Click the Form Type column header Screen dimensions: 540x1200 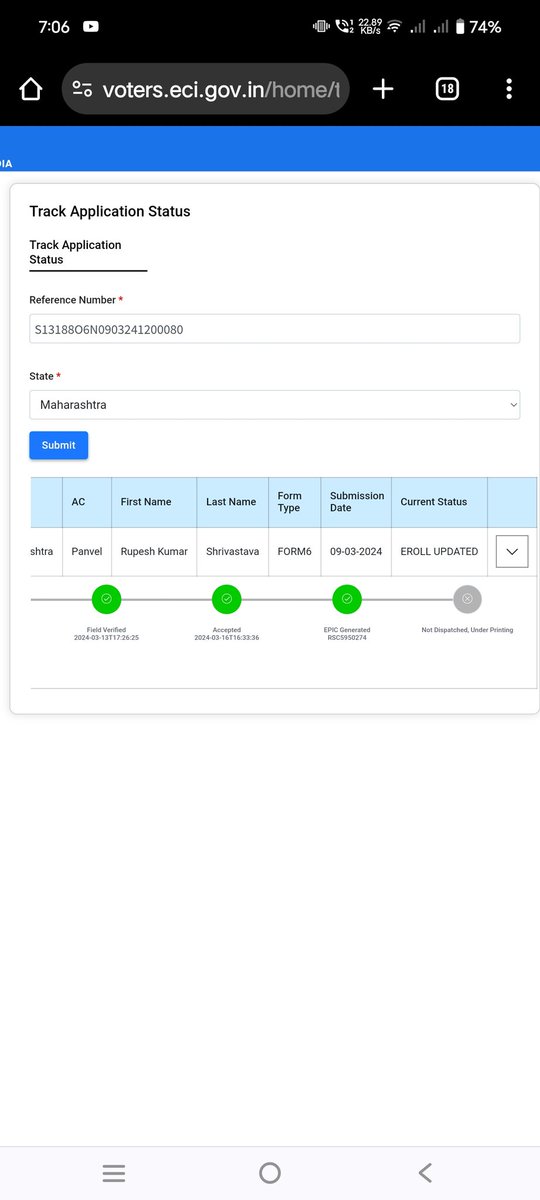pos(294,502)
